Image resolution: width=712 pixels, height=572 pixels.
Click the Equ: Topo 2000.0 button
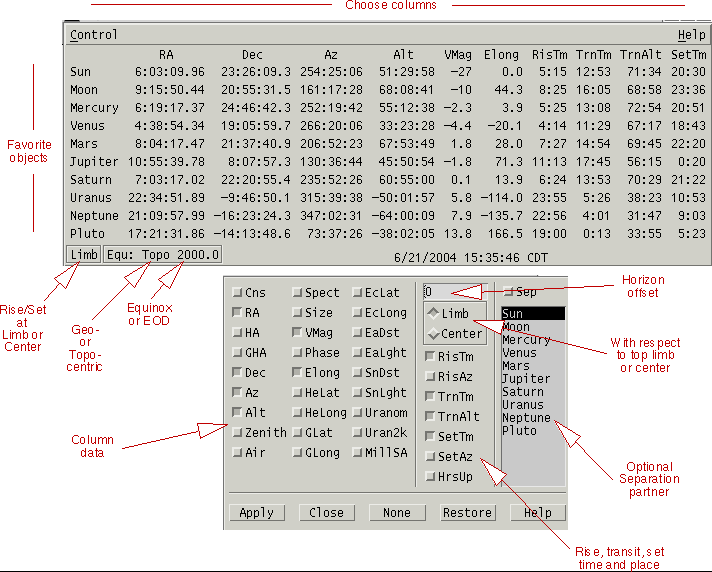pos(162,254)
